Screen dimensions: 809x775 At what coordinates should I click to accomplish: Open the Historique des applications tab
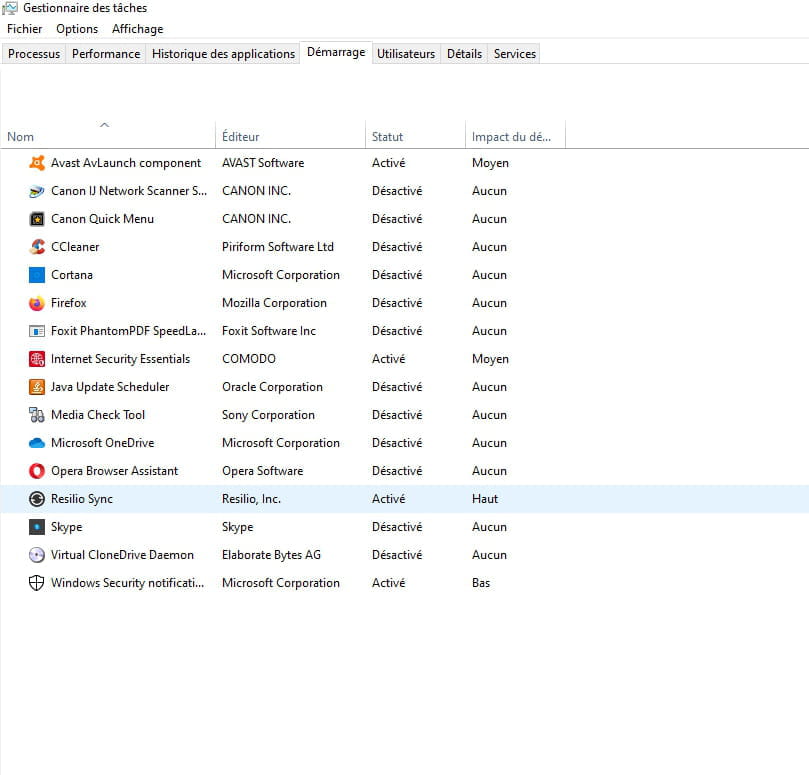[223, 54]
